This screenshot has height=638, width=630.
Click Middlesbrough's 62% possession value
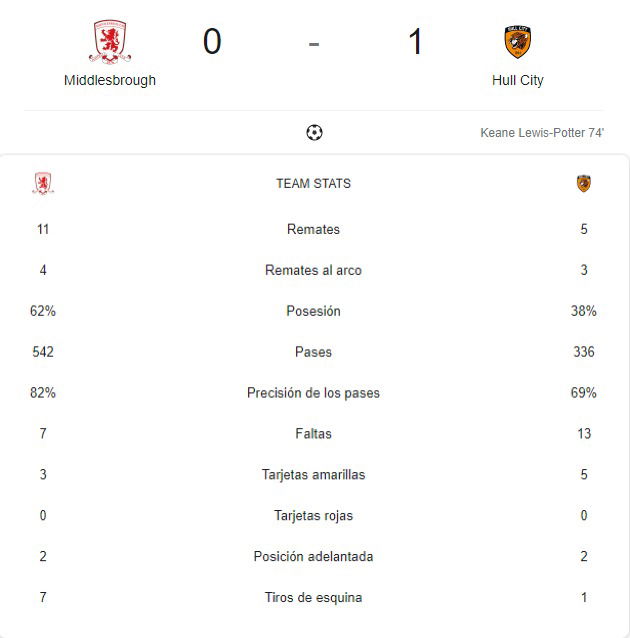[43, 311]
